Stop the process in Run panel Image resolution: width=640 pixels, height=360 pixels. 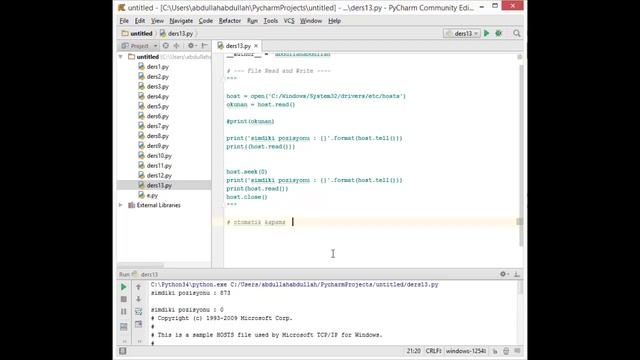[124, 299]
